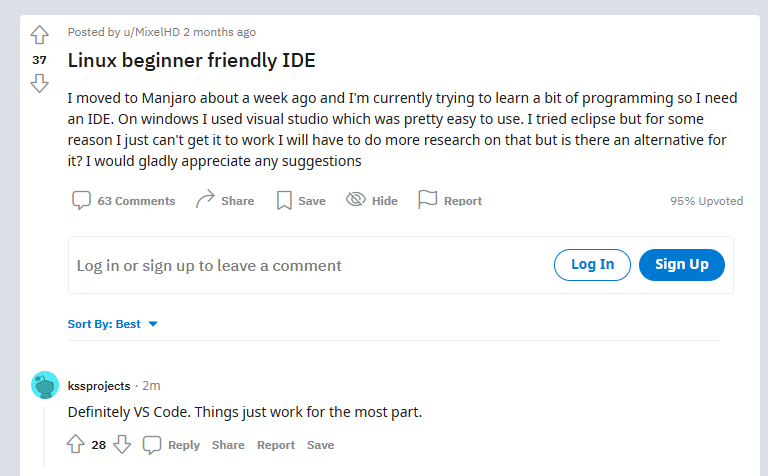The height and width of the screenshot is (476, 768).
Task: Downvote the post by u/MixelHD
Action: pos(40,83)
